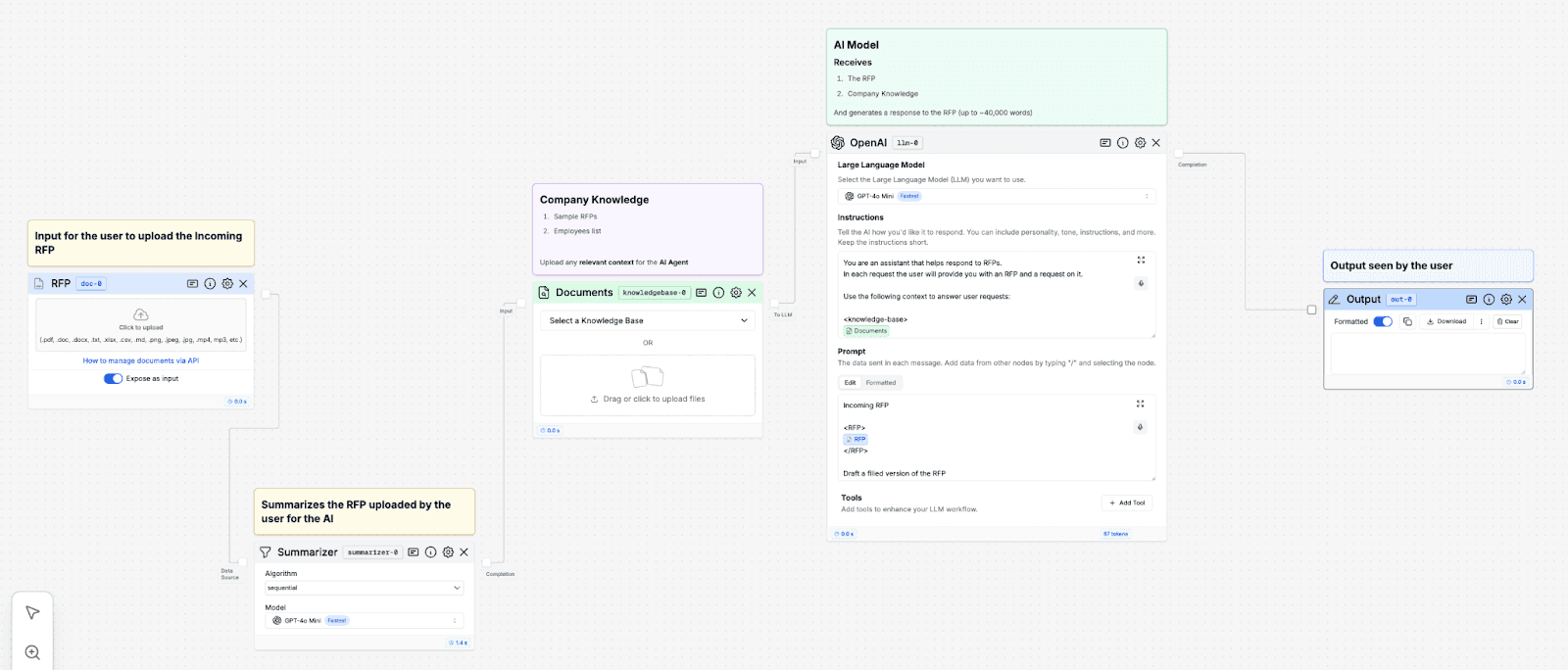
Task: Open the OpenAI node's comment icon
Action: click(1104, 143)
